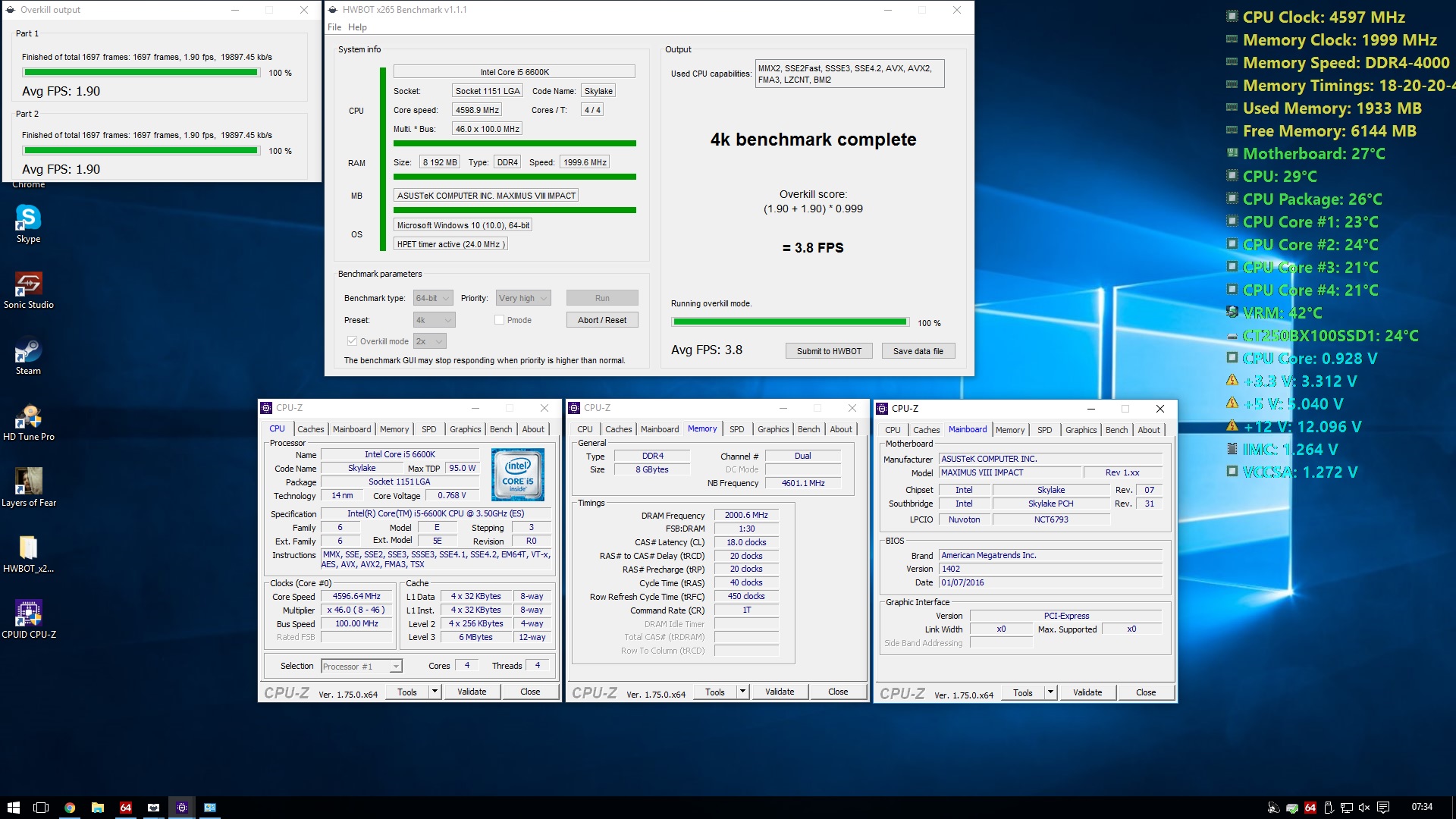Click the Sonic Studio satellite tray icon
This screenshot has width=1456, height=819.
tap(1274, 808)
